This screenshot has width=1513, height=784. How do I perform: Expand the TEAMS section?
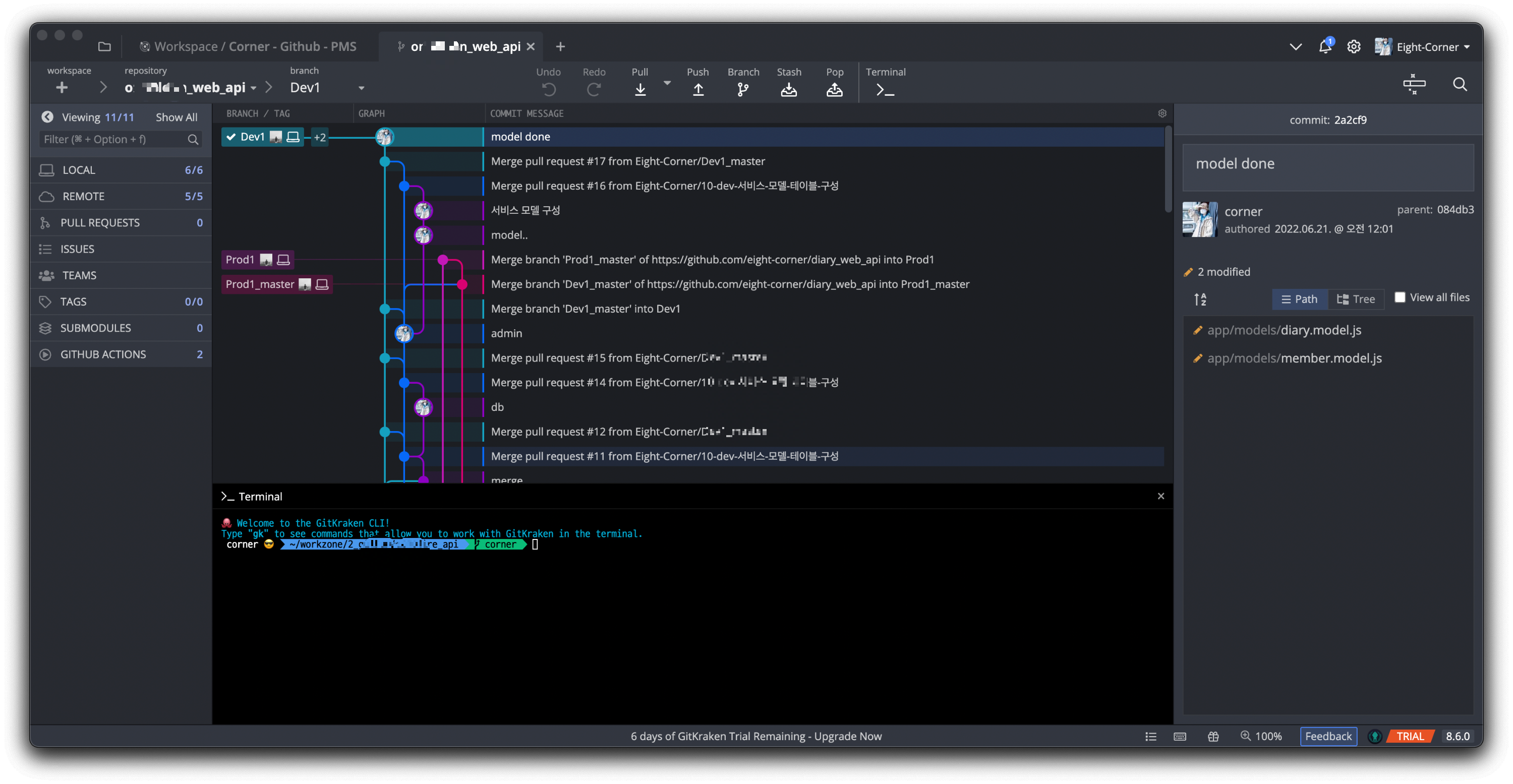[x=121, y=275]
